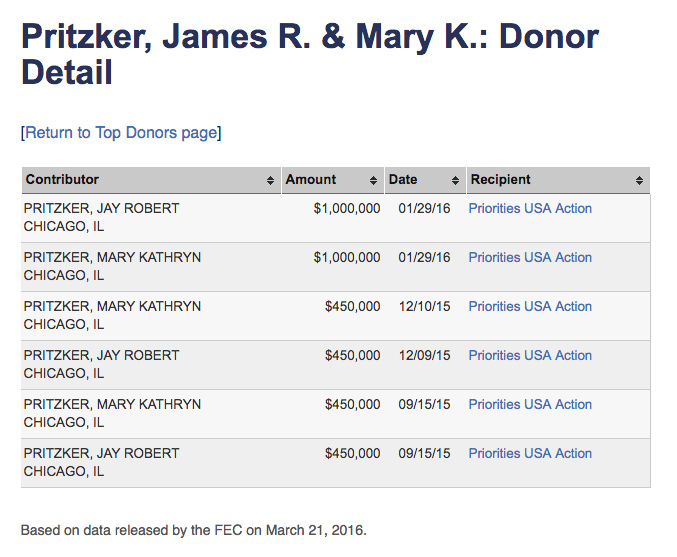Viewport: 677px width, 557px height.
Task: Open Priorities USA Action link dated 12/10/15
Action: (530, 307)
